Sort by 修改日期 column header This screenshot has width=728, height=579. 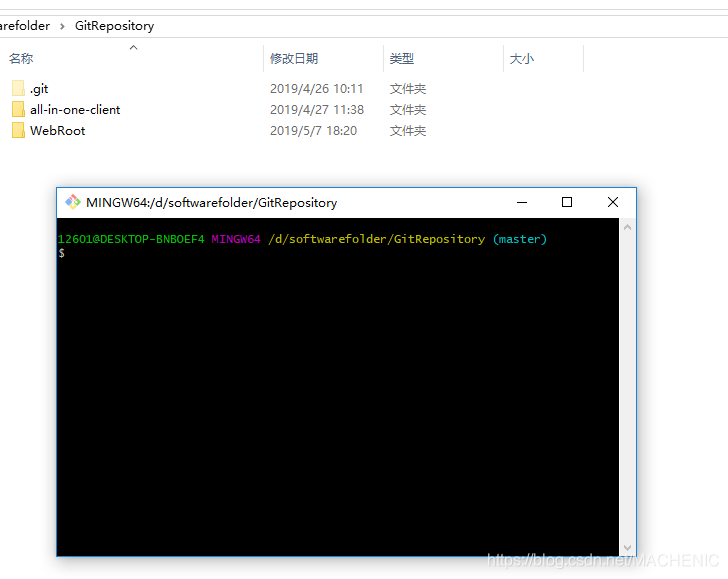point(294,59)
